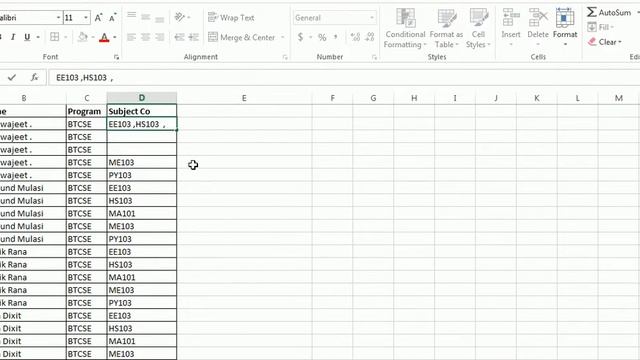Select column D header
The image size is (640, 360).
point(142,98)
